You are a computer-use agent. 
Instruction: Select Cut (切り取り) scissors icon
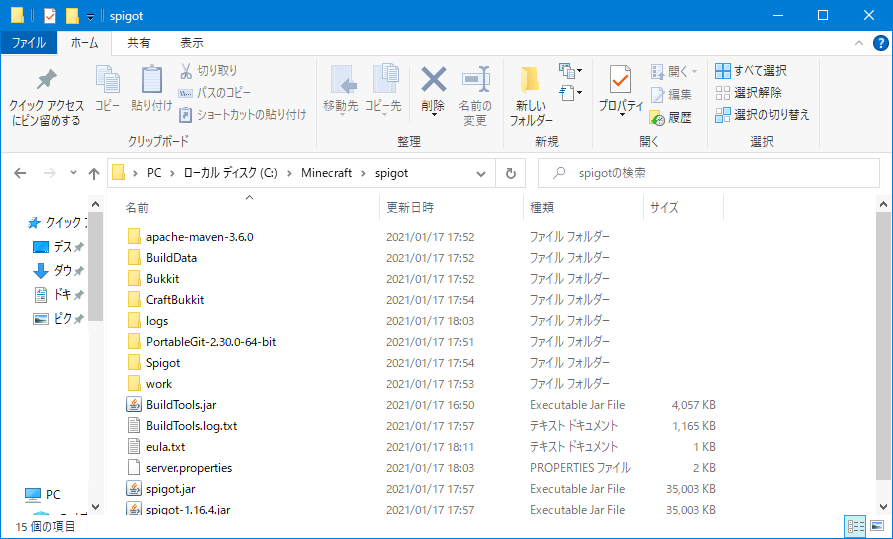click(186, 71)
